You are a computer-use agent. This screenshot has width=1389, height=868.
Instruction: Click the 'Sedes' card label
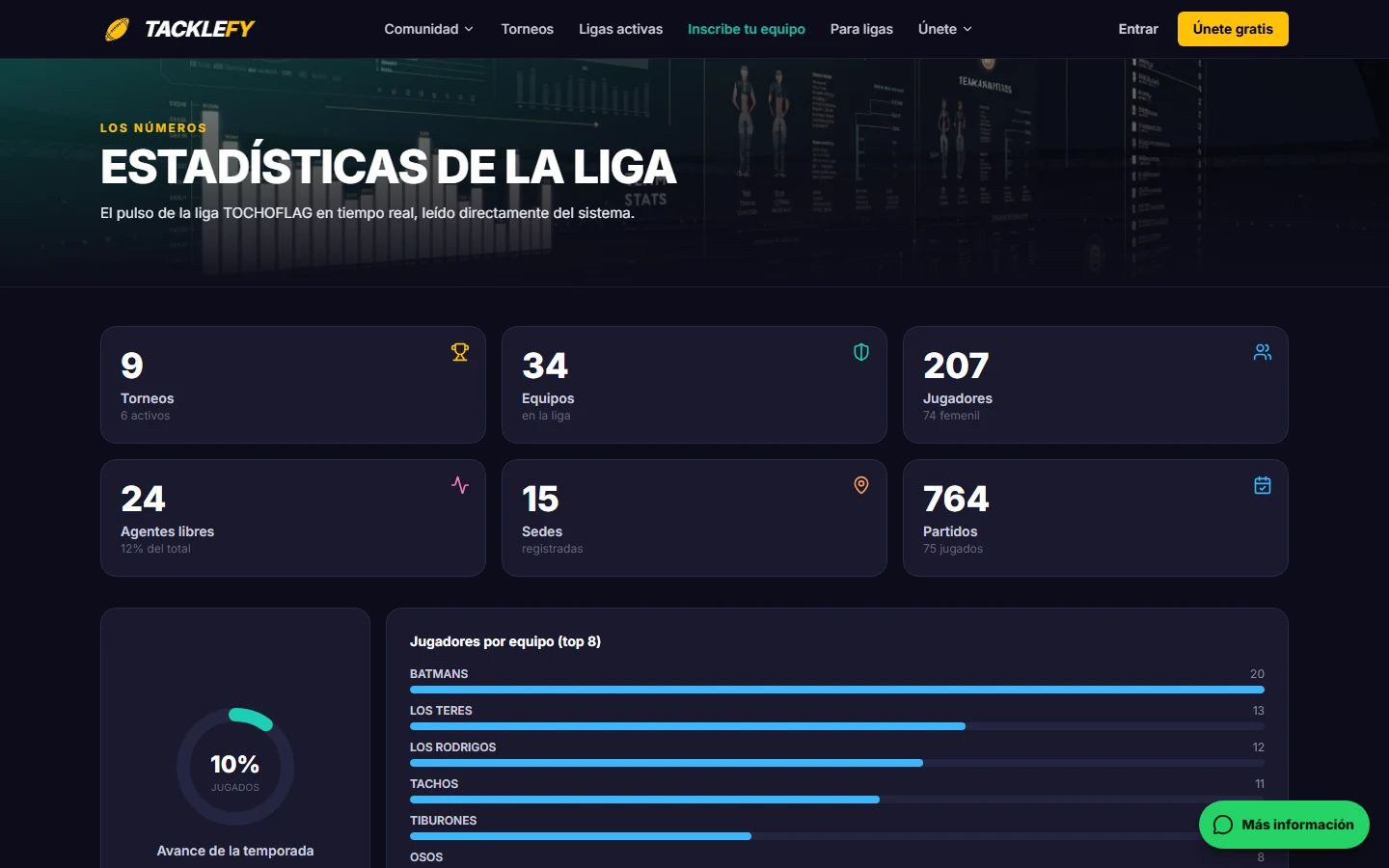[542, 531]
